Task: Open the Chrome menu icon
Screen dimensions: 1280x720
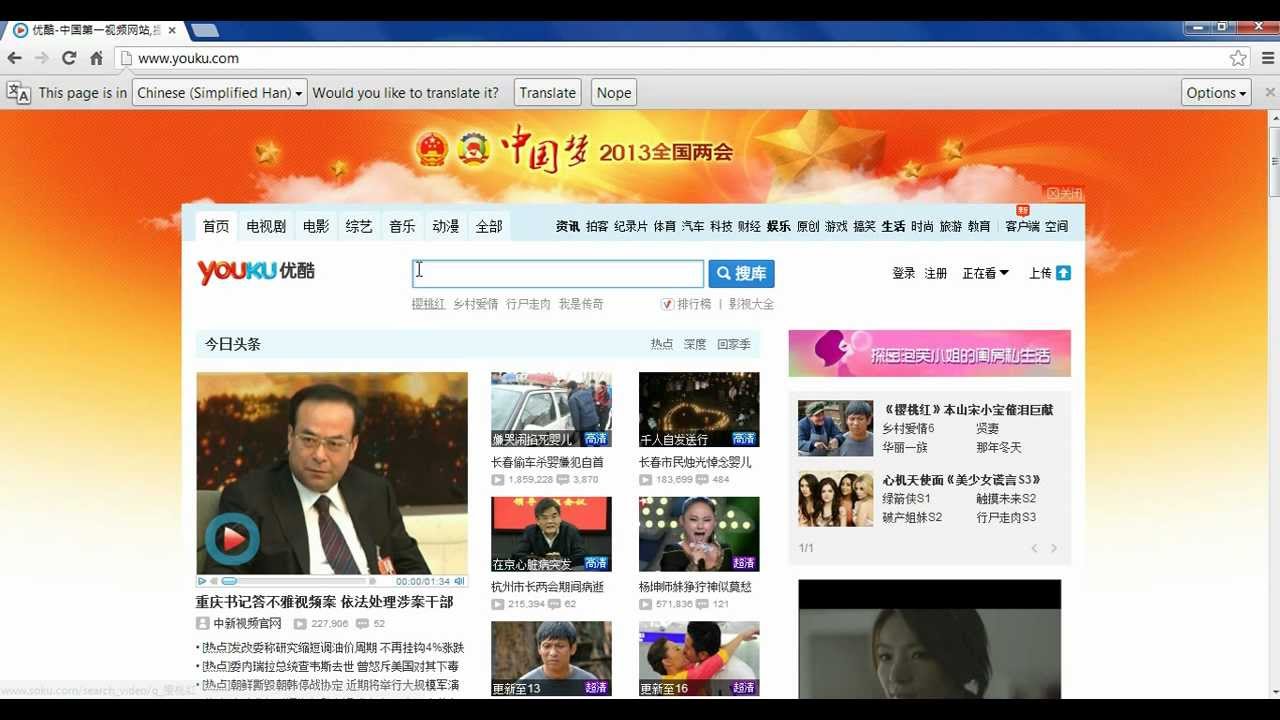Action: click(x=1268, y=58)
